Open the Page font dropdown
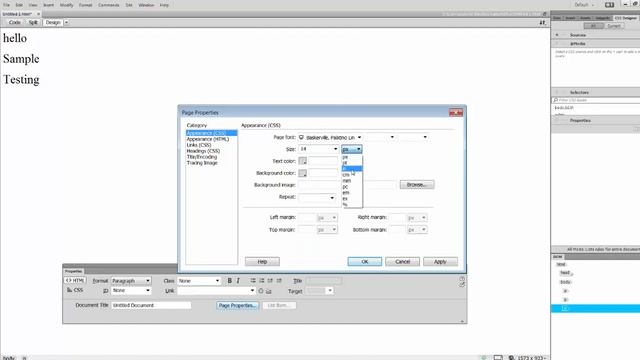The image size is (640, 360). pos(359,137)
